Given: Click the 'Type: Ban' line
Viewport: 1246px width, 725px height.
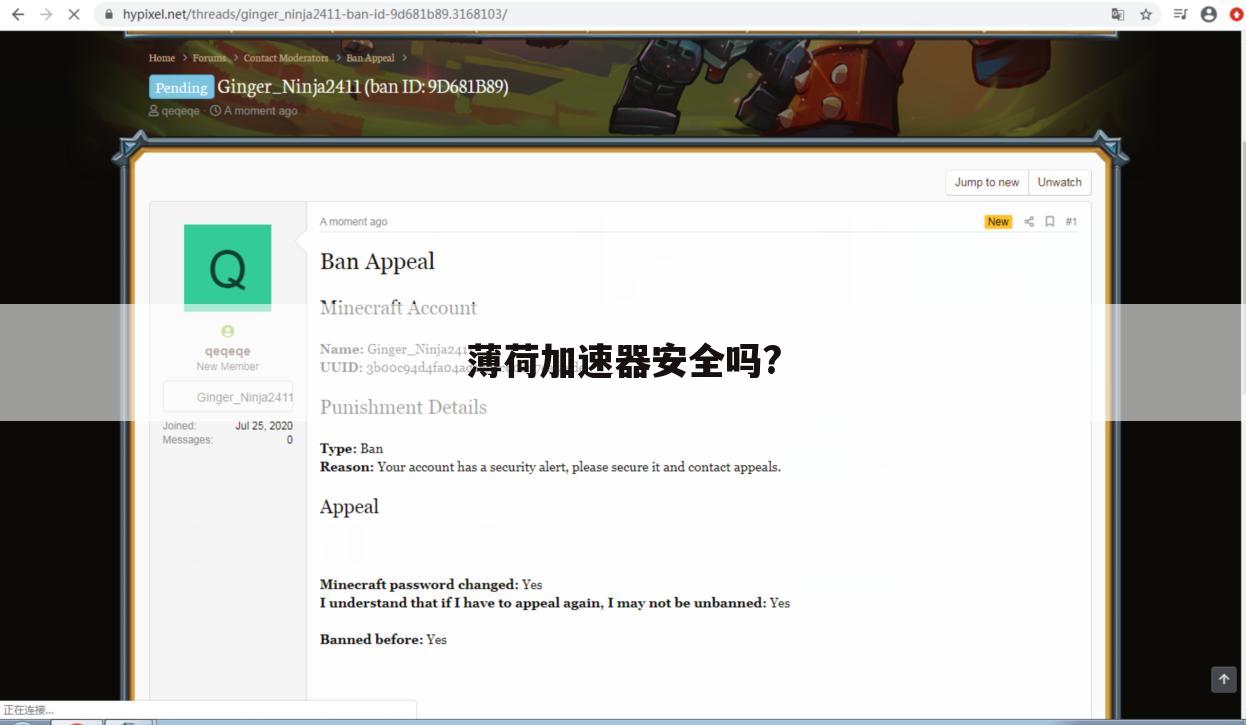Looking at the screenshot, I should [351, 449].
